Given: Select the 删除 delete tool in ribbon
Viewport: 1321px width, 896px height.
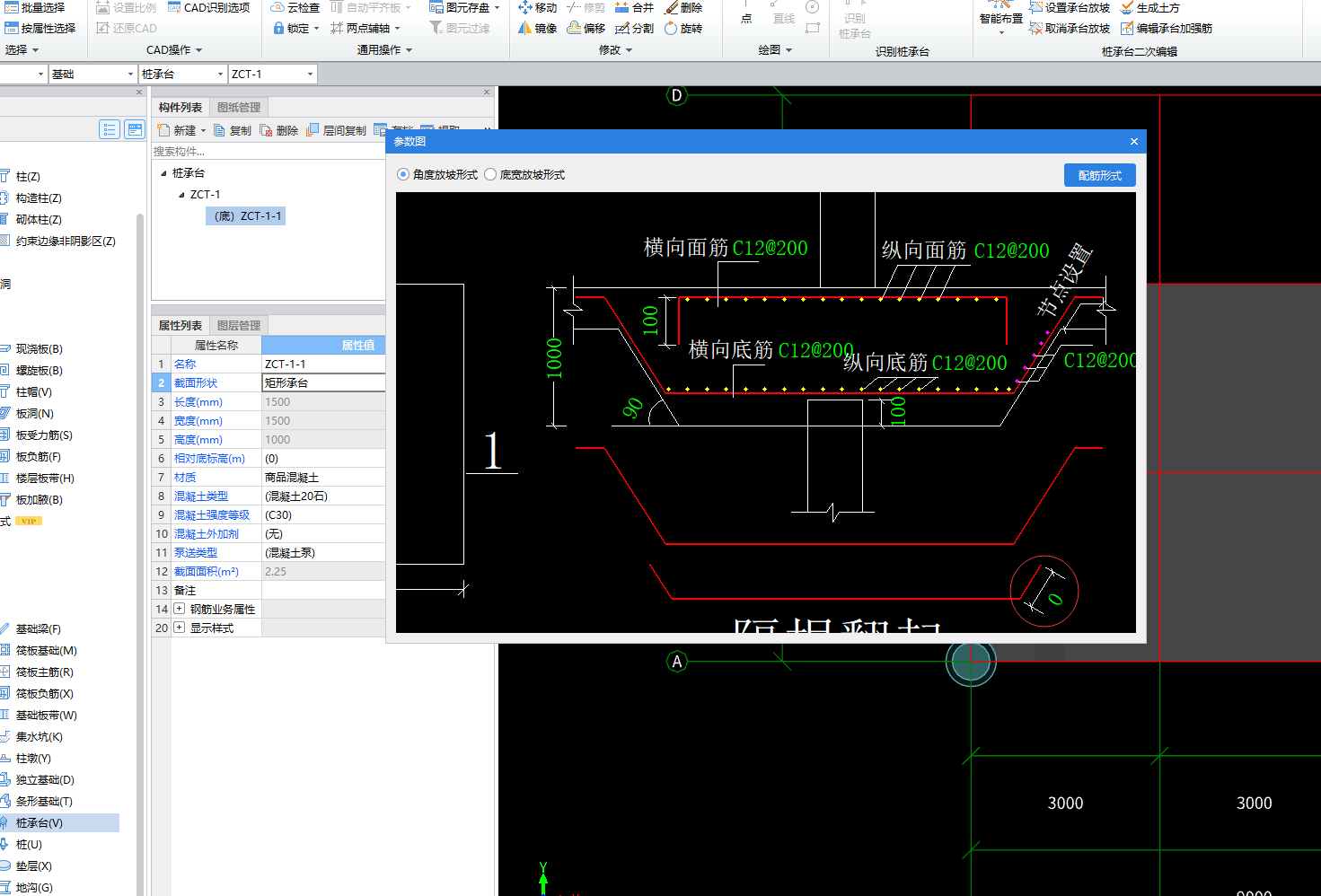Looking at the screenshot, I should (683, 7).
